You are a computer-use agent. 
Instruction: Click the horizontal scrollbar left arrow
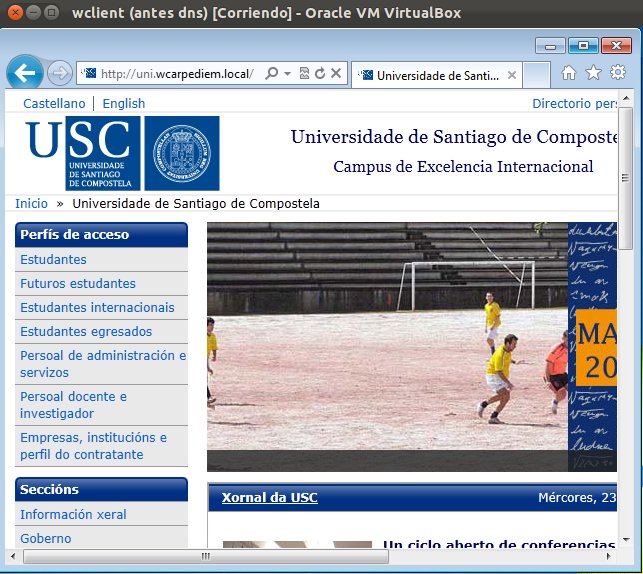click(13, 556)
